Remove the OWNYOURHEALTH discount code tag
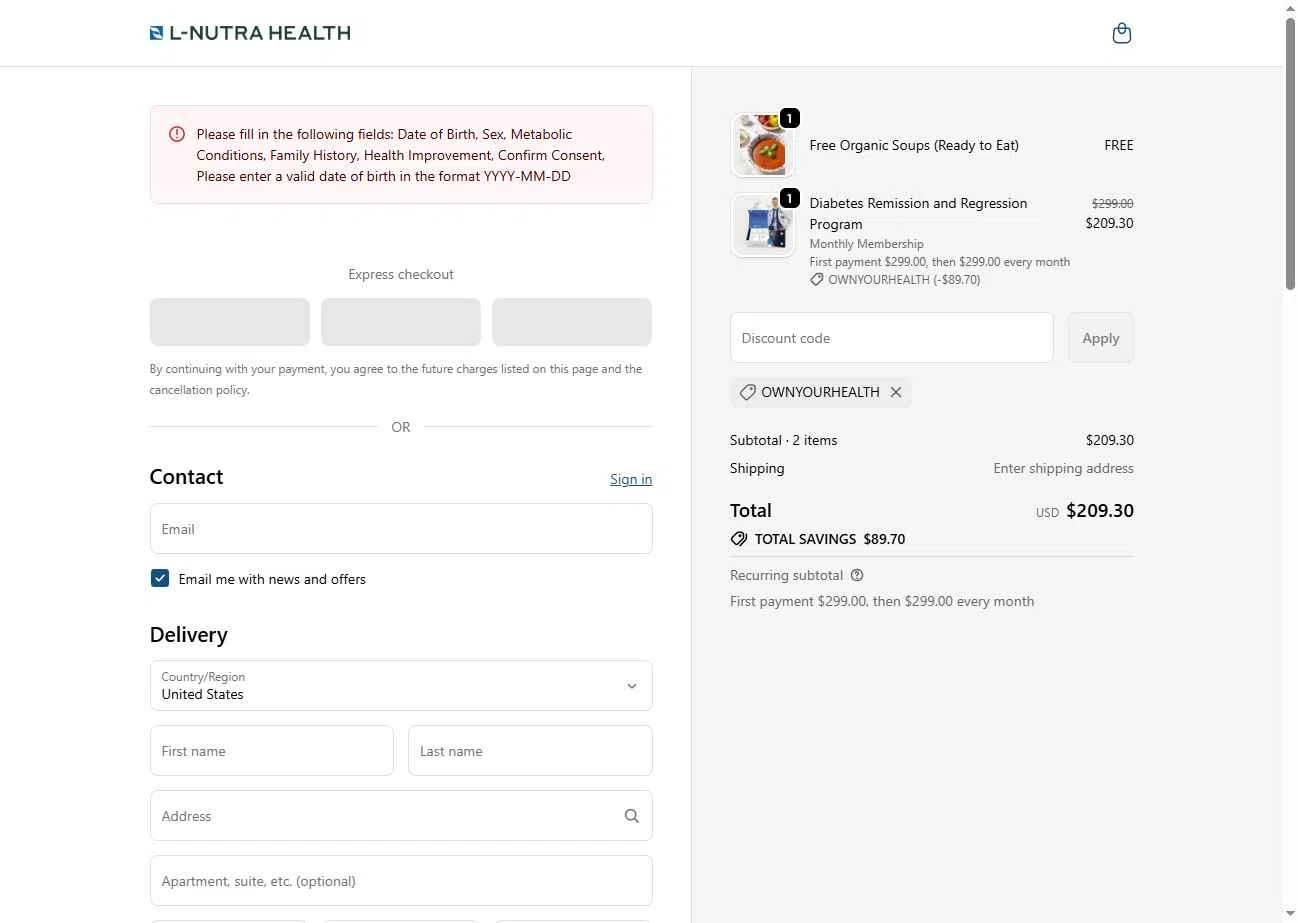Viewport: 1298px width, 923px height. (896, 392)
